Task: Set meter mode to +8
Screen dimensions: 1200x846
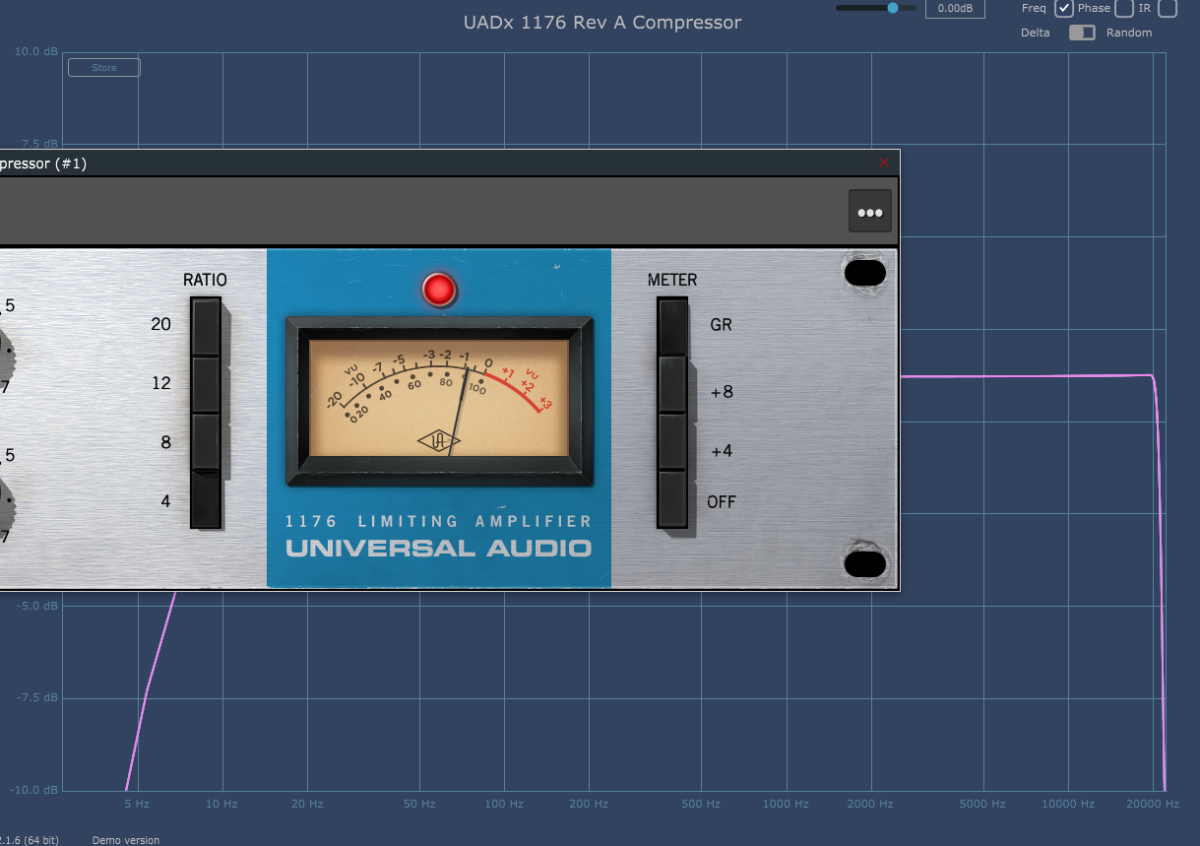Action: 672,384
